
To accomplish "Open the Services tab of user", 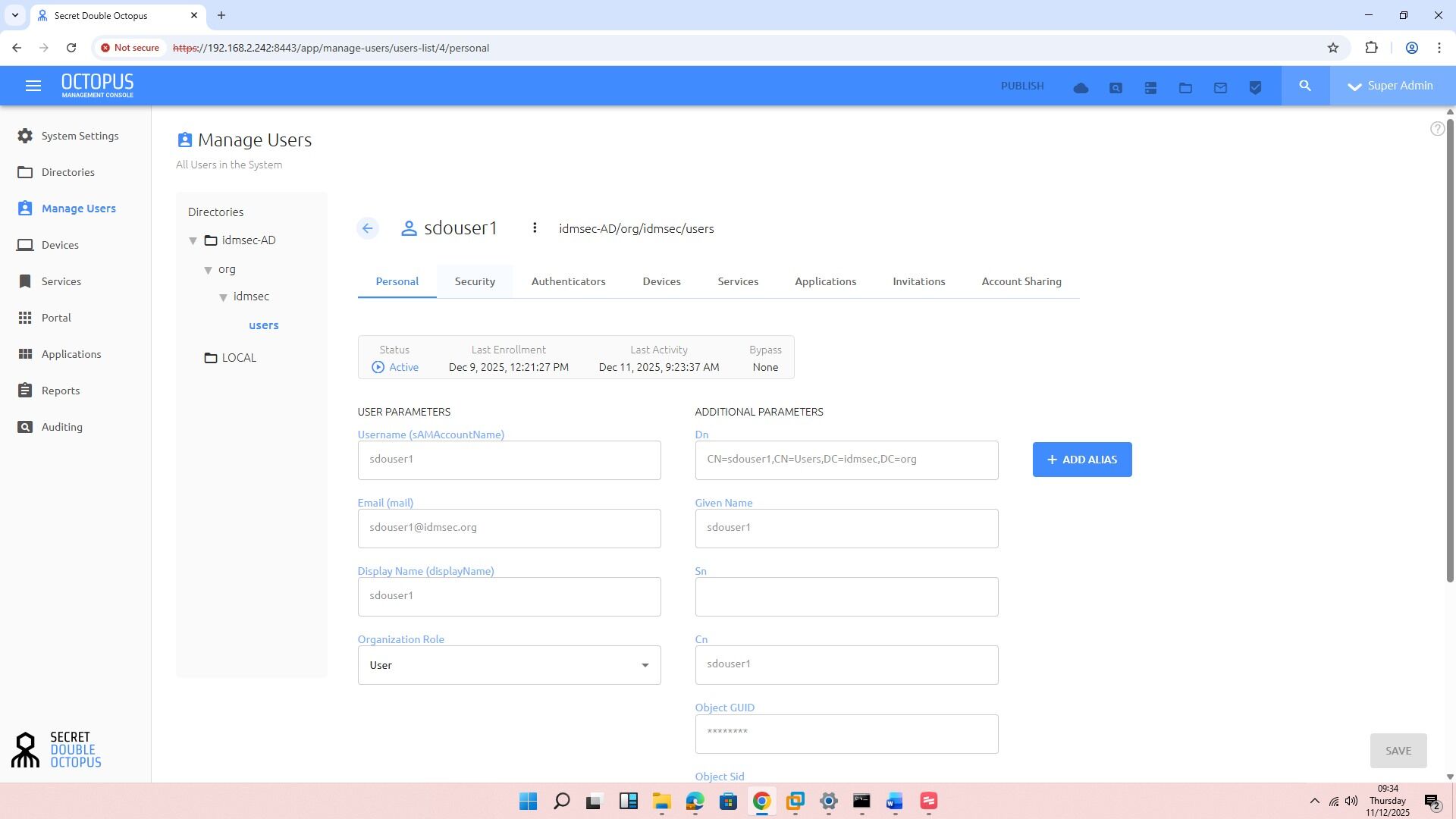I will 738,281.
